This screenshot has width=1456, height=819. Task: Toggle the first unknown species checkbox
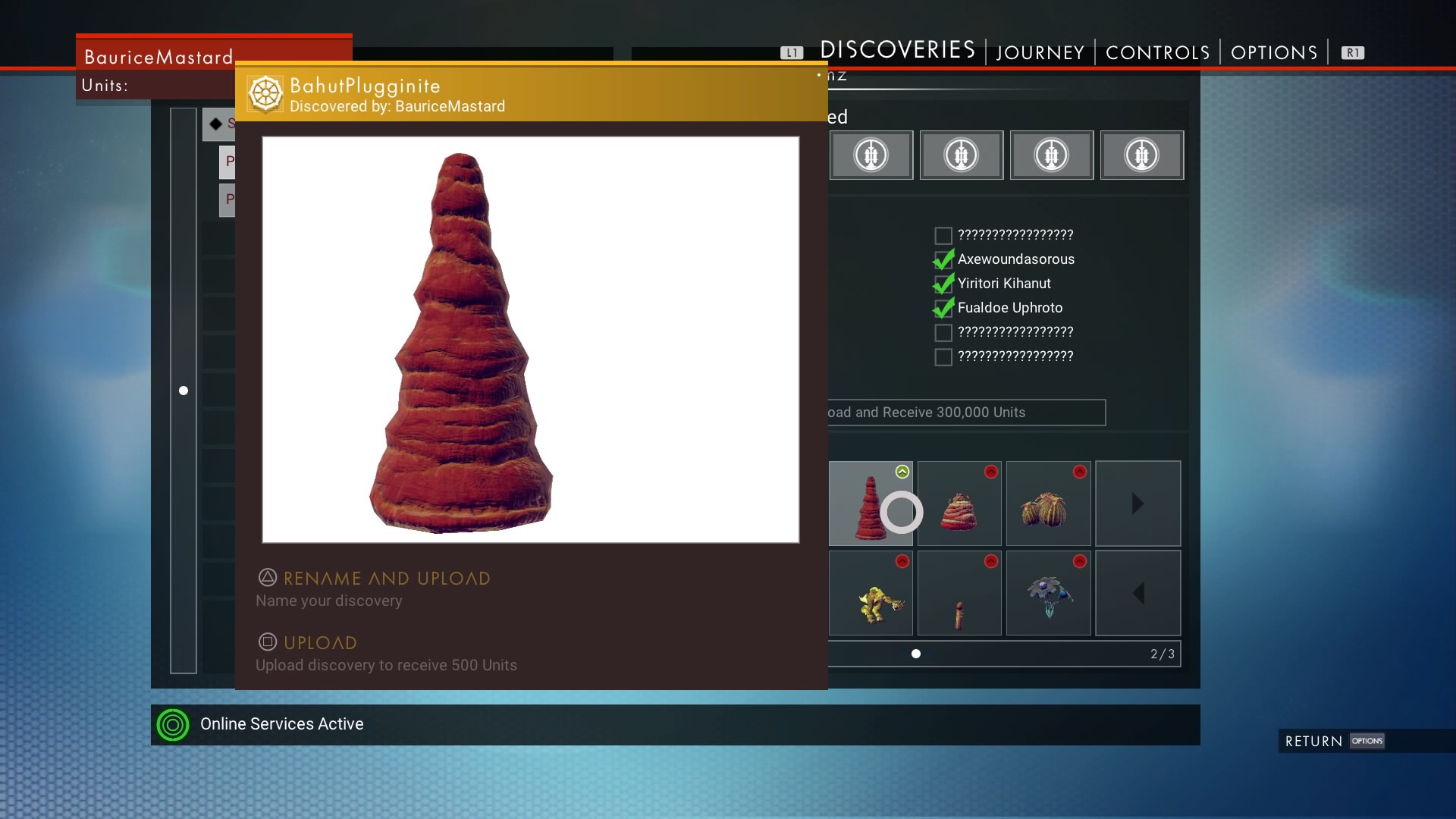click(943, 236)
